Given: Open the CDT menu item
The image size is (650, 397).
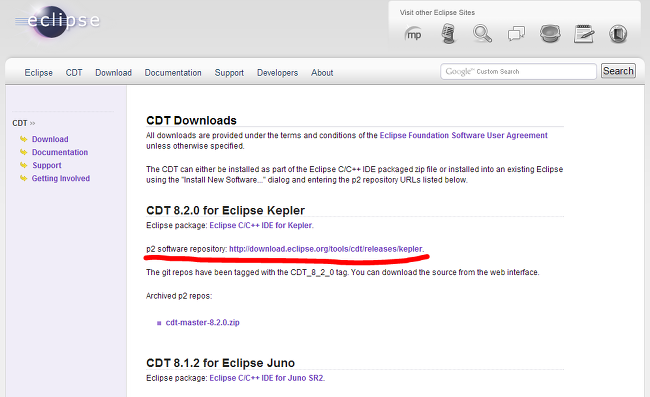Looking at the screenshot, I should coord(74,73).
